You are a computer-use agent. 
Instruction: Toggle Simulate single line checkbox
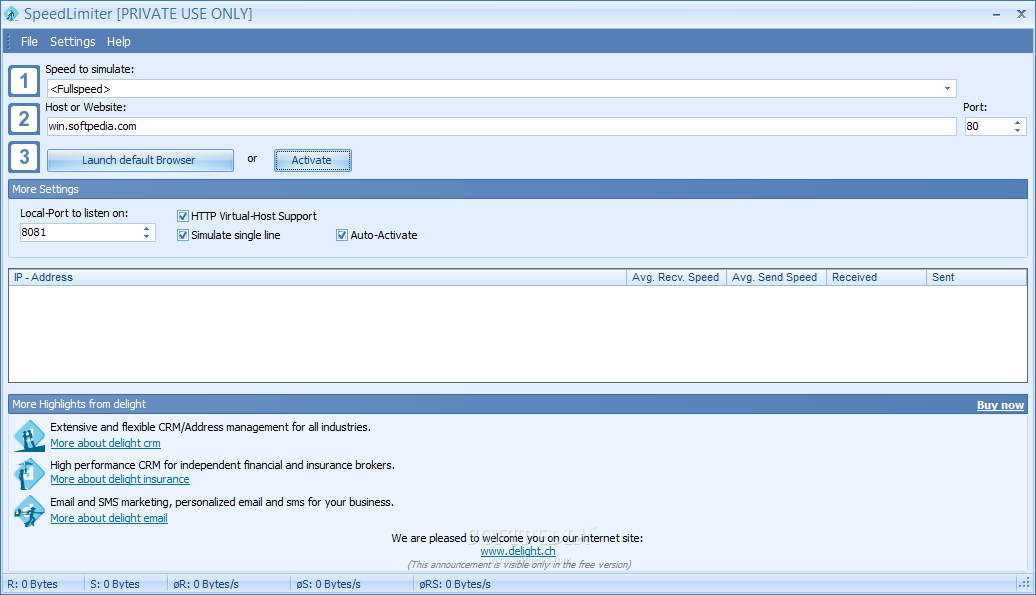[x=183, y=235]
